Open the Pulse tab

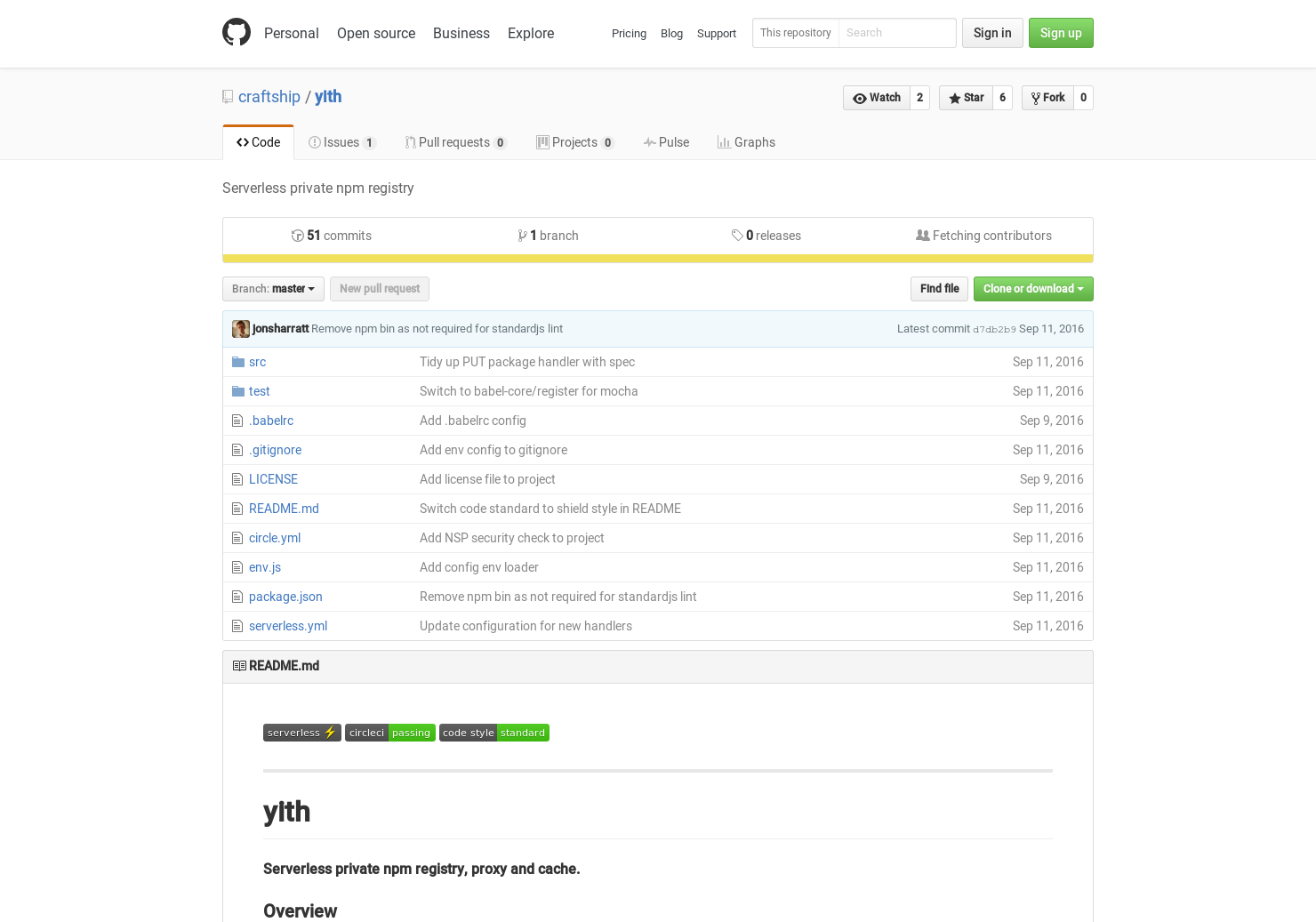coord(666,142)
